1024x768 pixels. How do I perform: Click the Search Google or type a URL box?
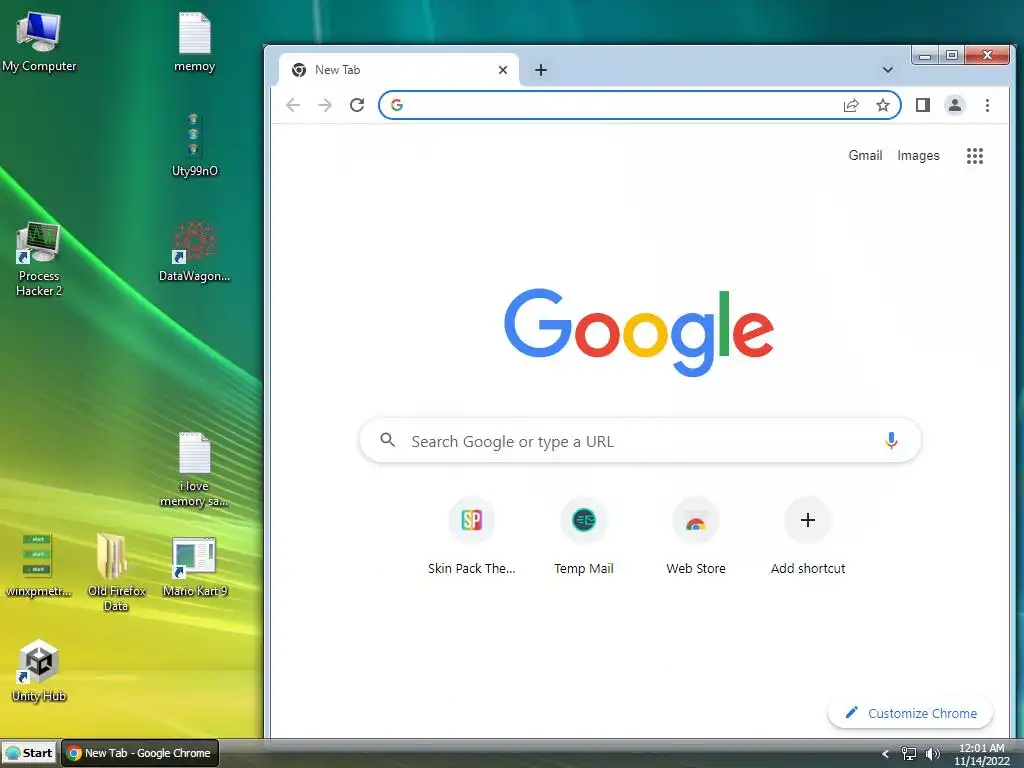pyautogui.click(x=640, y=441)
